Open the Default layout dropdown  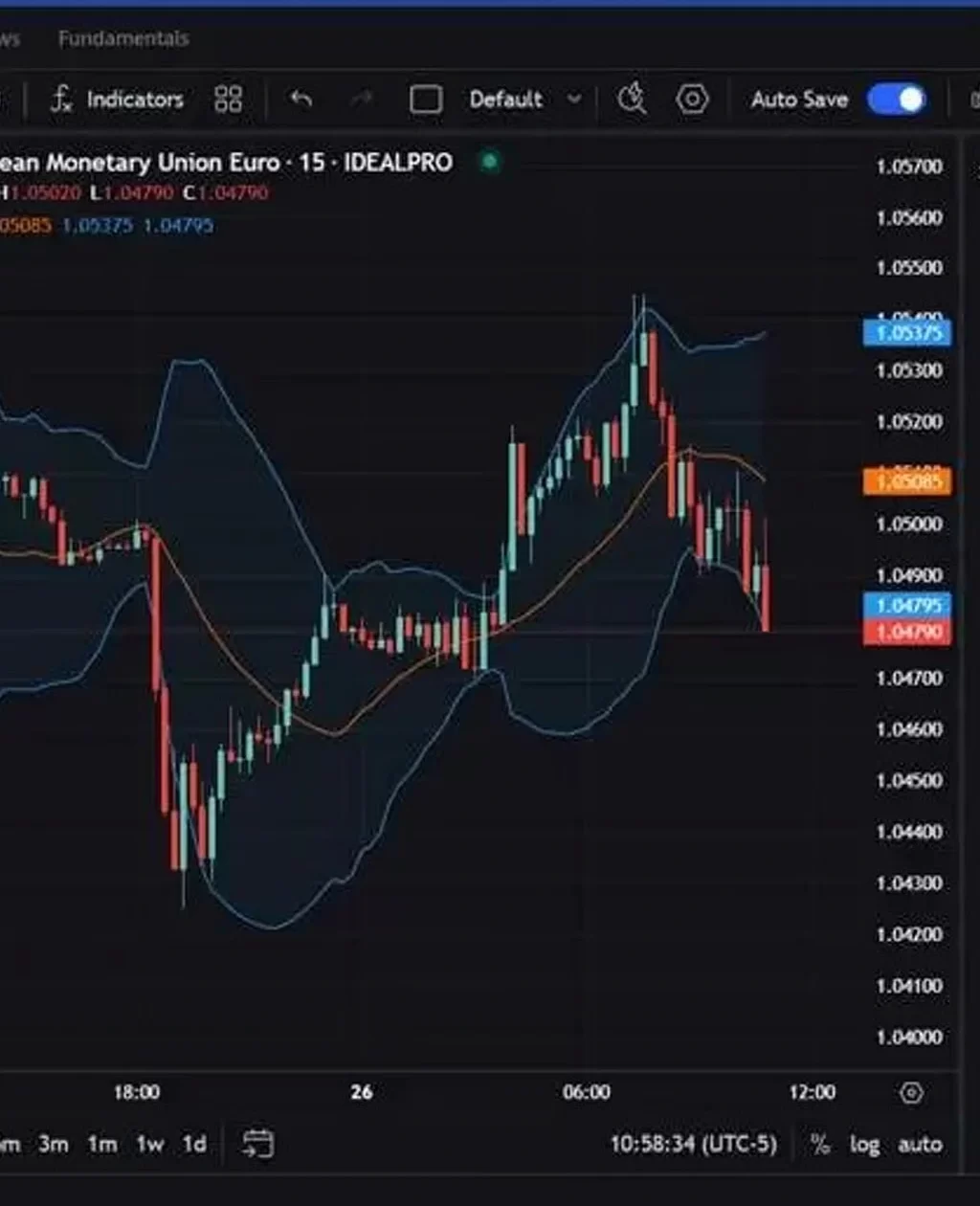point(507,99)
